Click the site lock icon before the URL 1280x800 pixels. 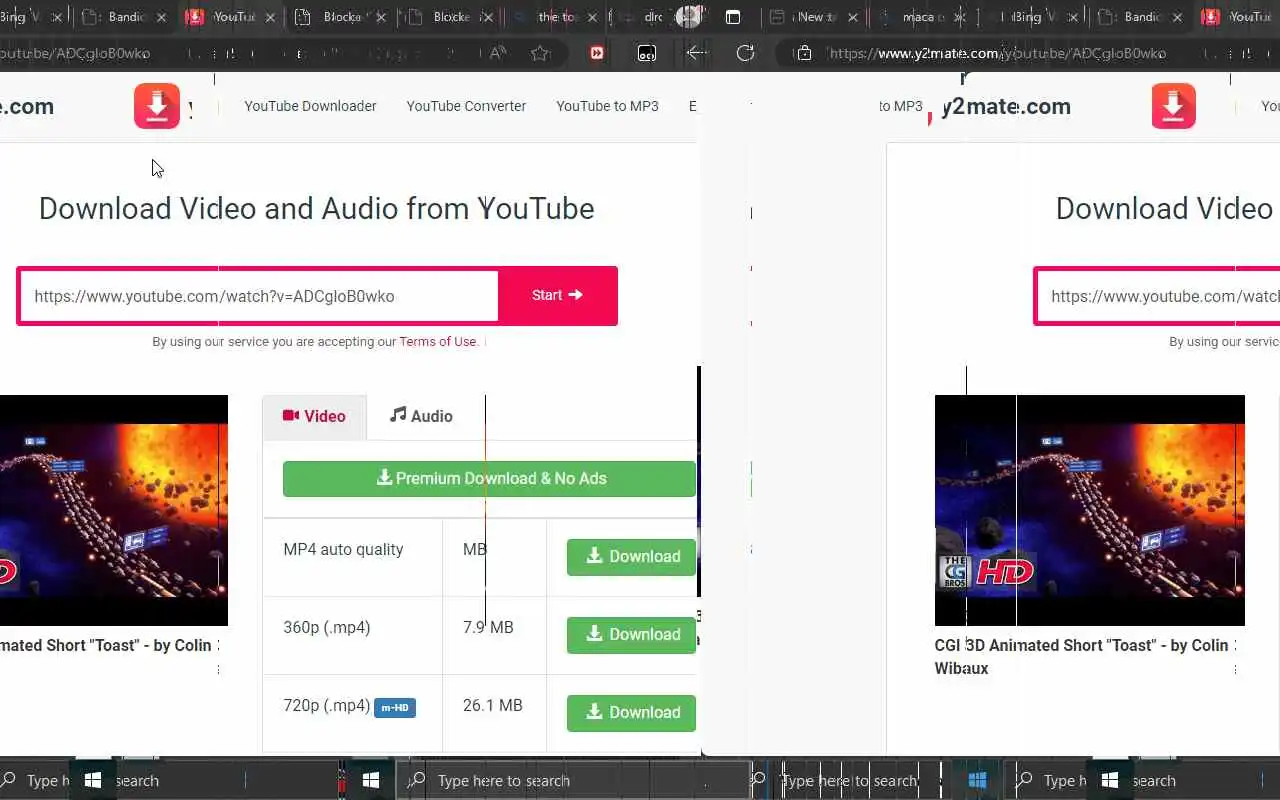[x=806, y=53]
